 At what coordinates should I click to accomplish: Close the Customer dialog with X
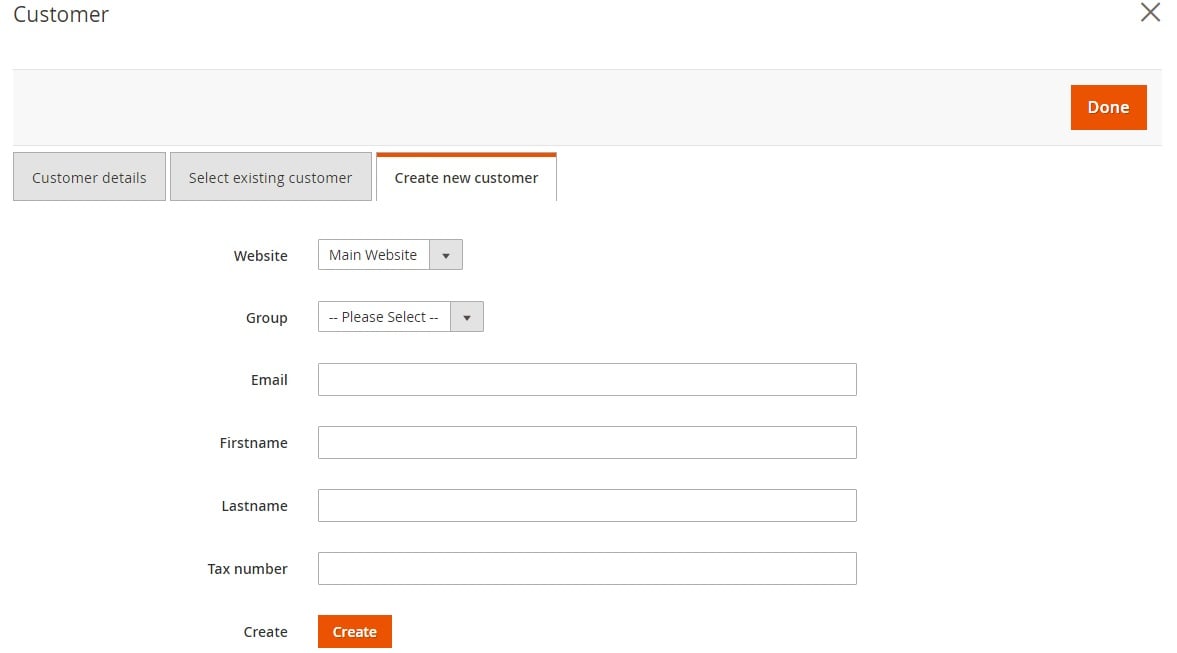pos(1150,12)
